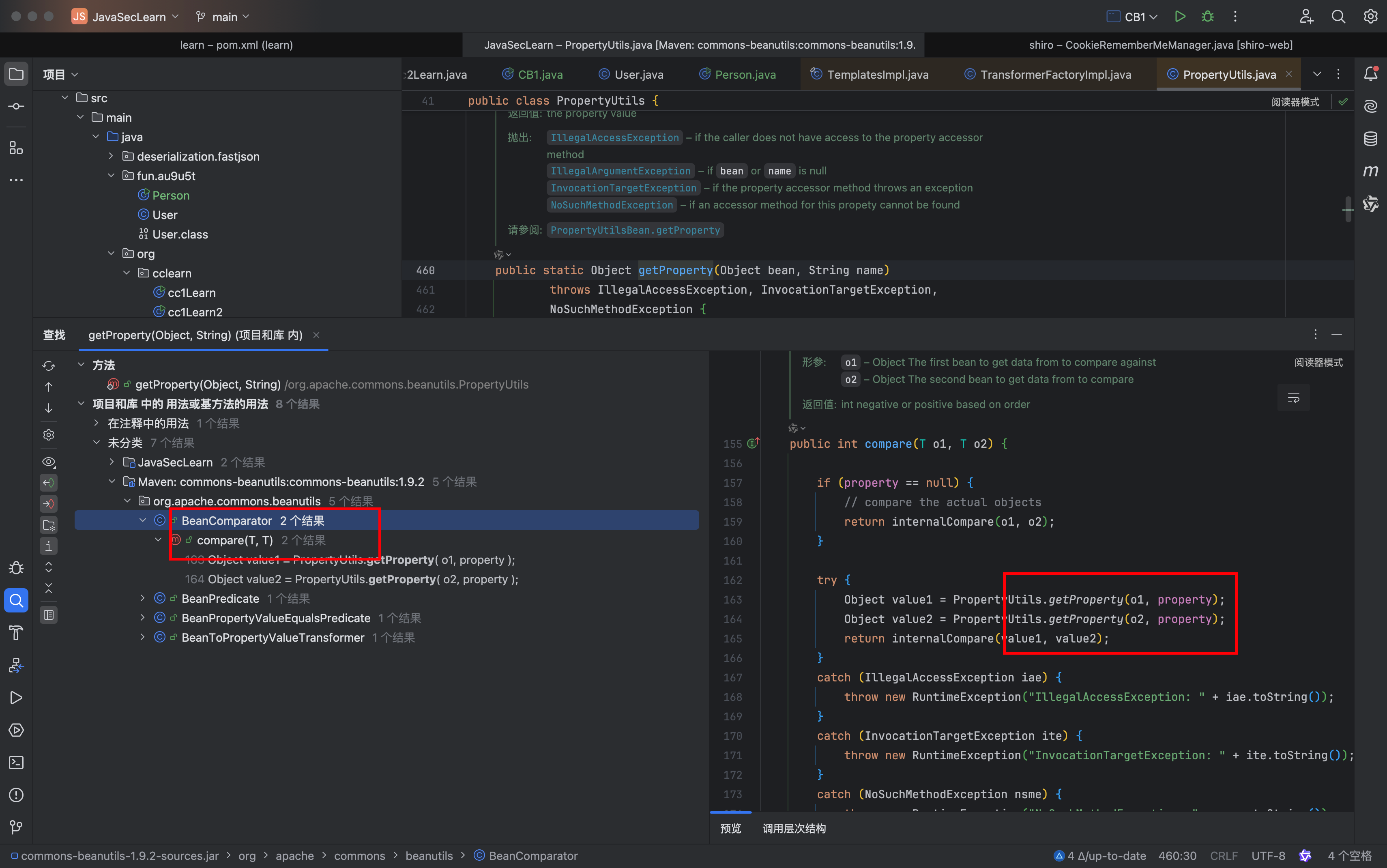Select the line 164 getProperty usage
The width and height of the screenshot is (1387, 868).
click(351, 579)
